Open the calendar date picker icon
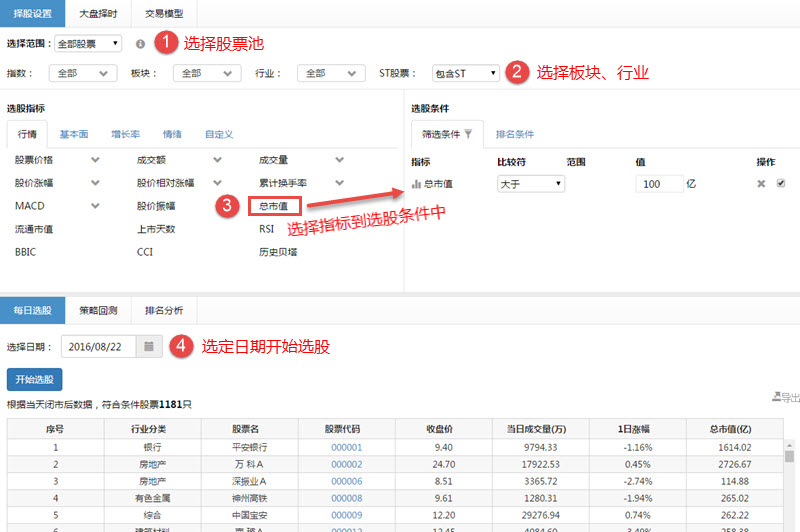Image resolution: width=800 pixels, height=532 pixels. 149,347
